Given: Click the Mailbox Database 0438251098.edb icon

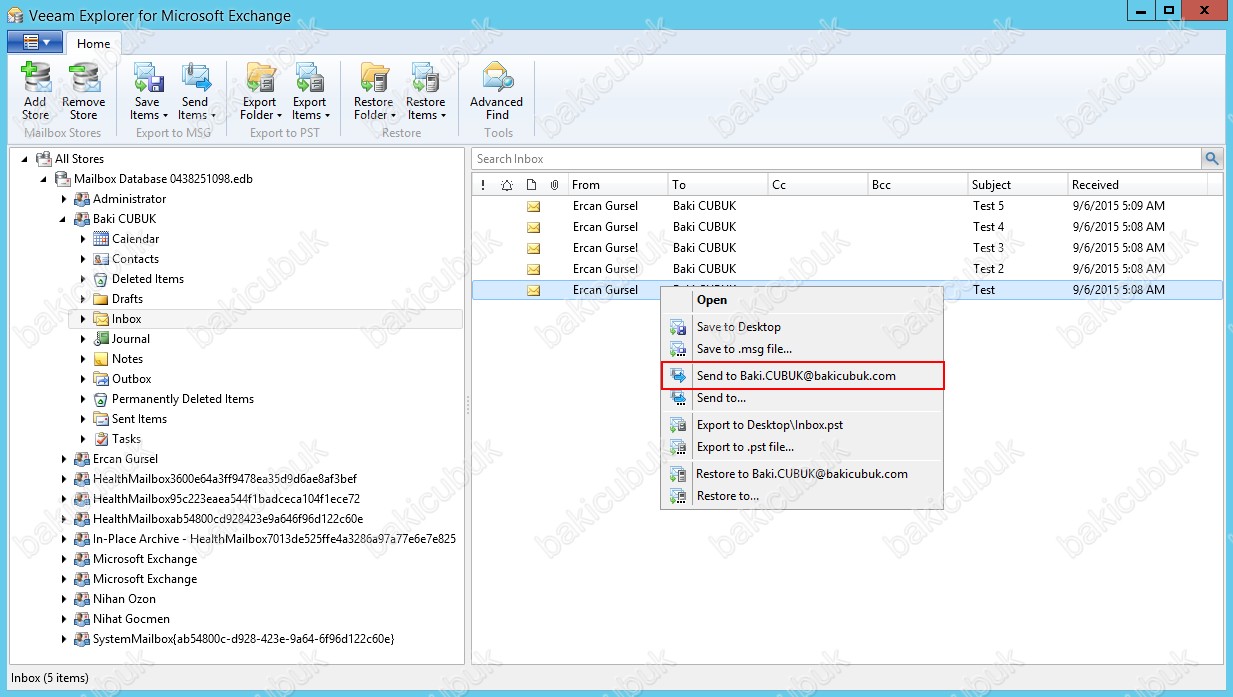Looking at the screenshot, I should click(62, 179).
